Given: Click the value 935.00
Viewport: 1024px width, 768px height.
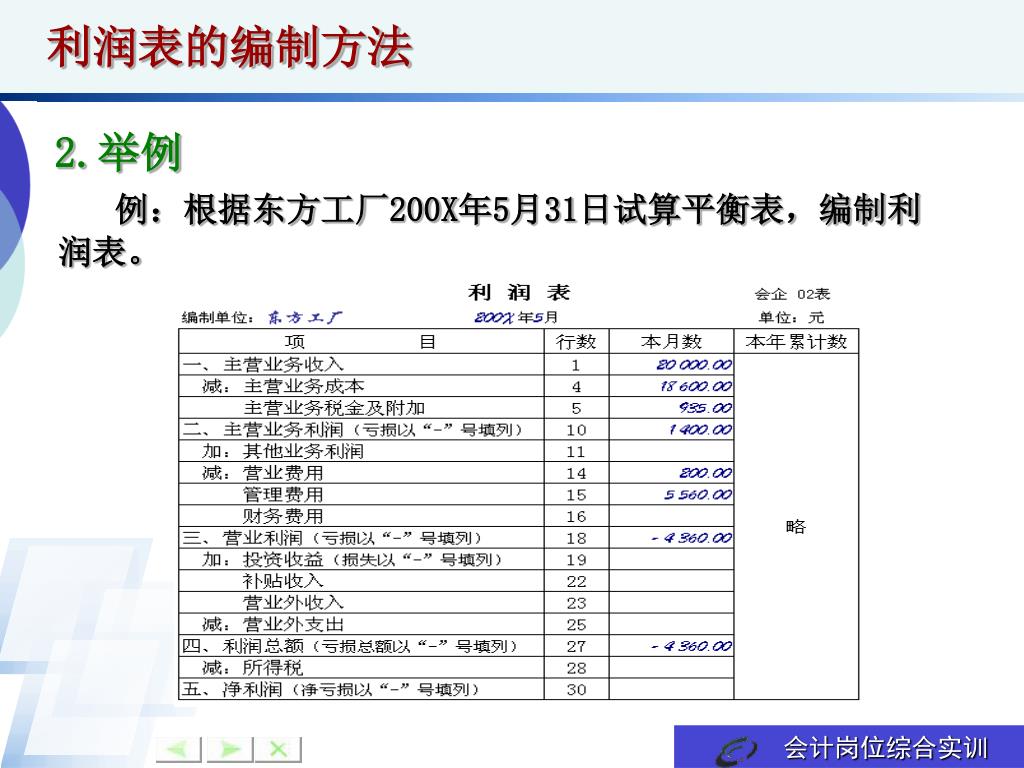Looking at the screenshot, I should pos(705,408).
